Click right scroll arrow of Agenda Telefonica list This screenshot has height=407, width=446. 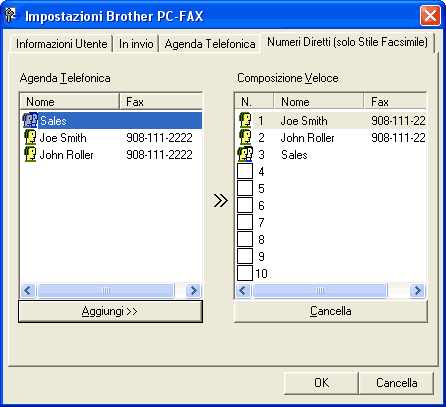click(x=193, y=290)
